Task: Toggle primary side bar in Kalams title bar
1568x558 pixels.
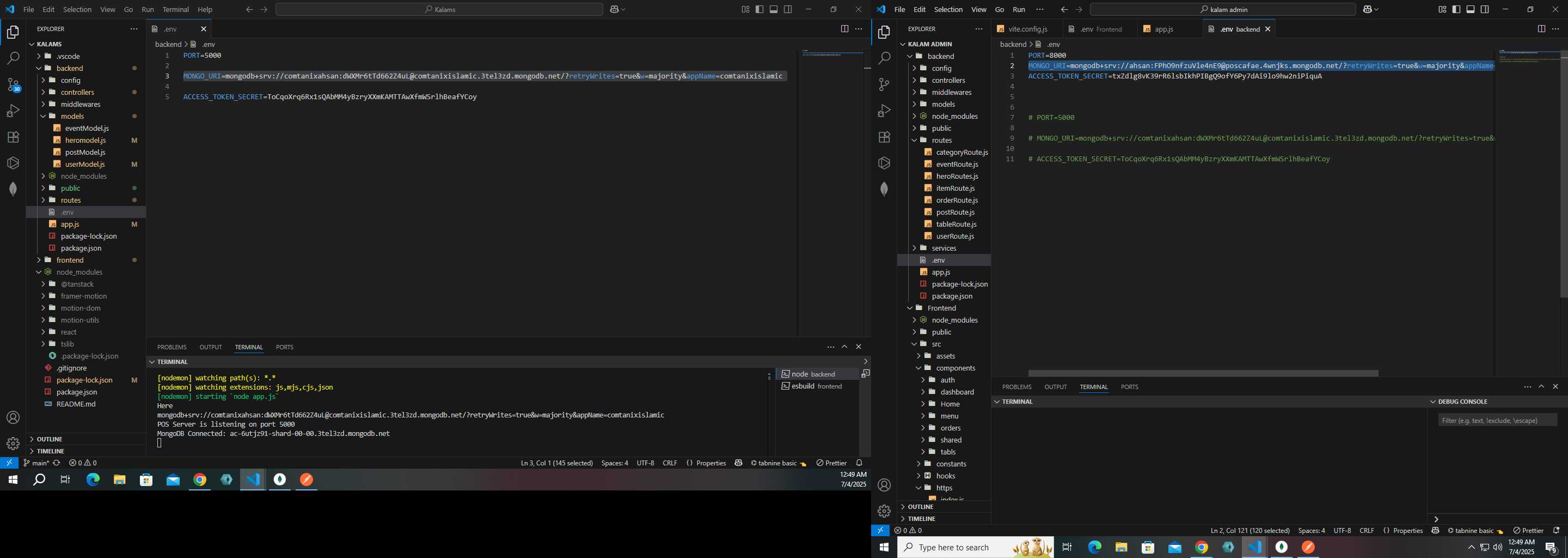Action: coord(759,9)
